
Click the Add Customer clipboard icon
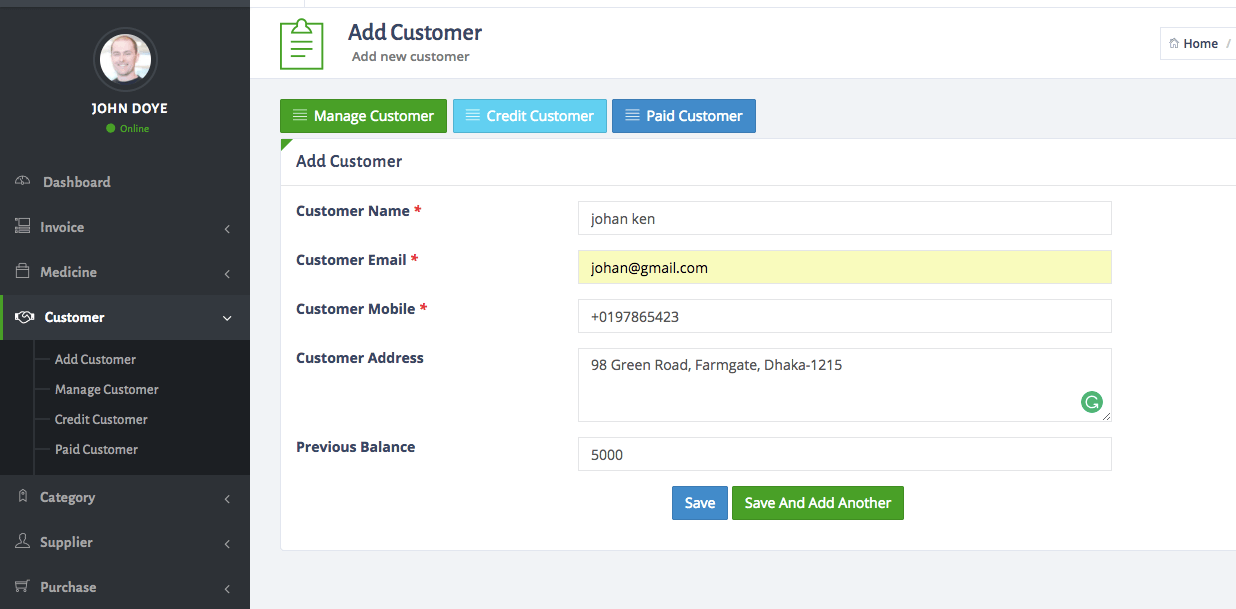coord(300,44)
